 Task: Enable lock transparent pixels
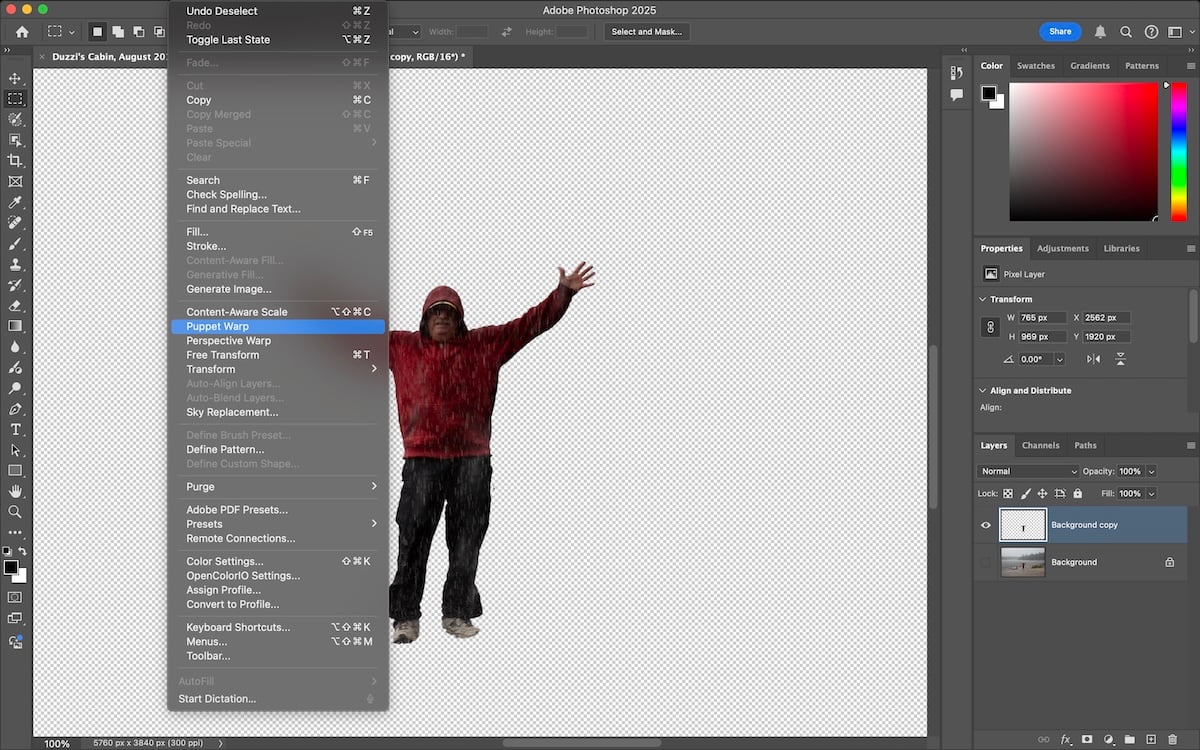click(1007, 494)
